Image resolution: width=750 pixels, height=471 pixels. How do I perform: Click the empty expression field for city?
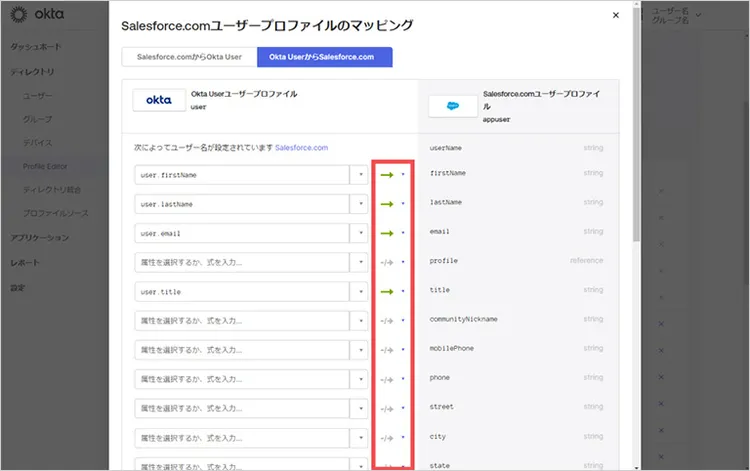click(x=242, y=438)
